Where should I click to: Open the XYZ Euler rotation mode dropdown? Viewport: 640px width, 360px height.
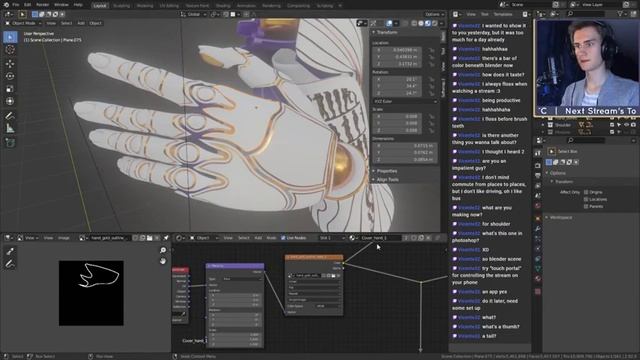[x=404, y=101]
